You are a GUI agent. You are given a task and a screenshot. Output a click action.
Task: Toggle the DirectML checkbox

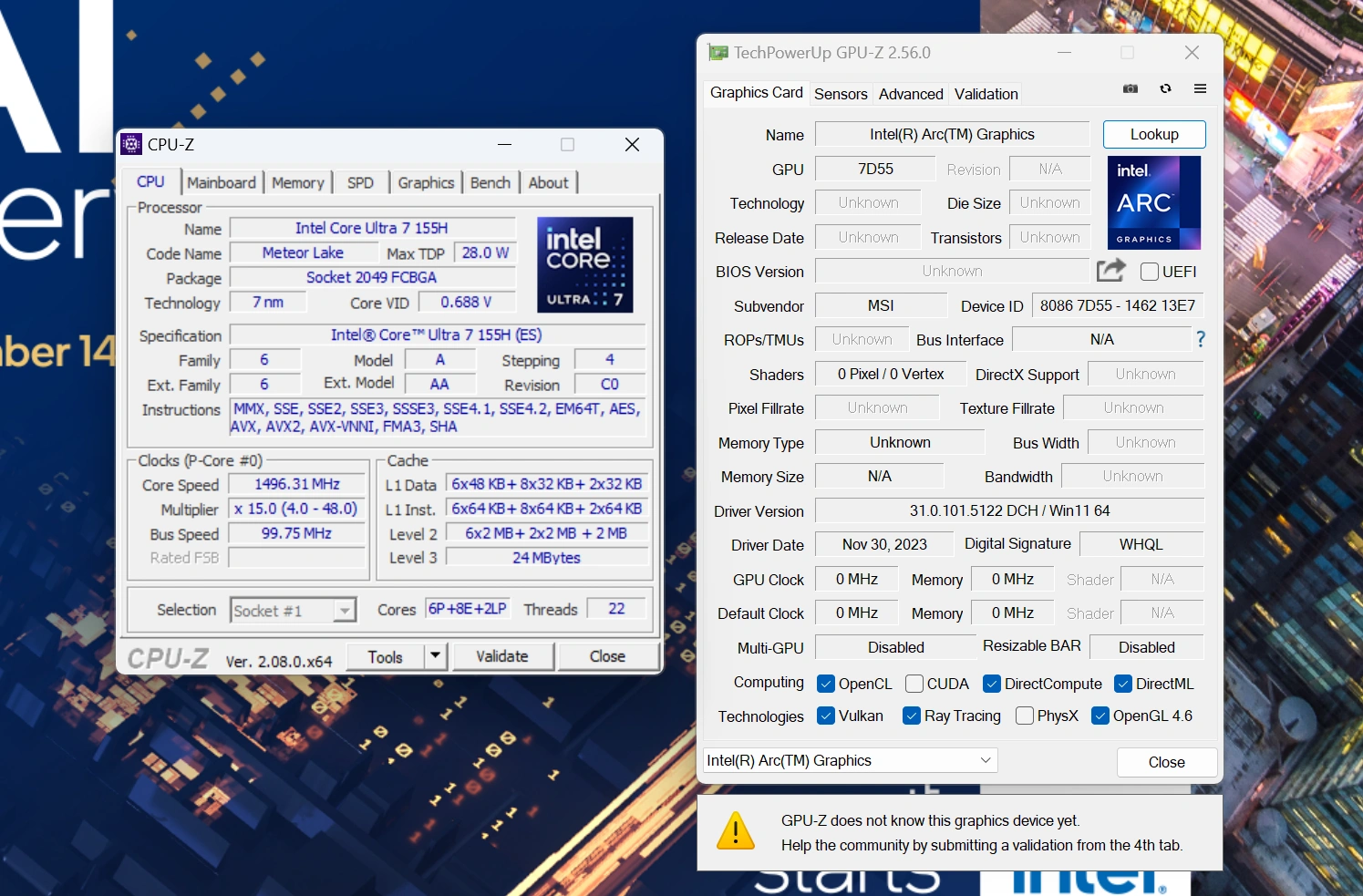tap(1123, 684)
